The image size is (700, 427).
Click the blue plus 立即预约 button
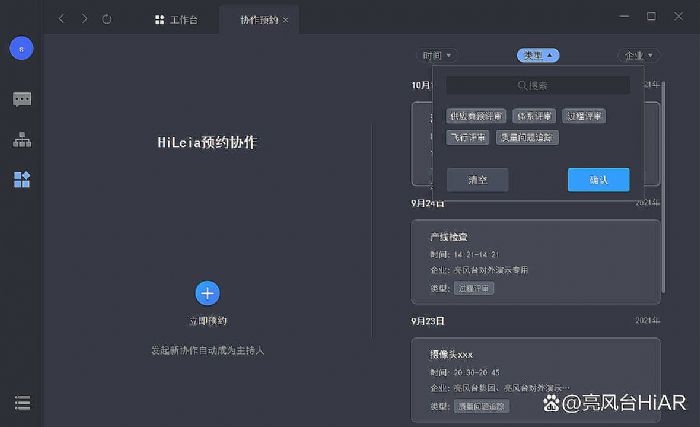pyautogui.click(x=207, y=293)
